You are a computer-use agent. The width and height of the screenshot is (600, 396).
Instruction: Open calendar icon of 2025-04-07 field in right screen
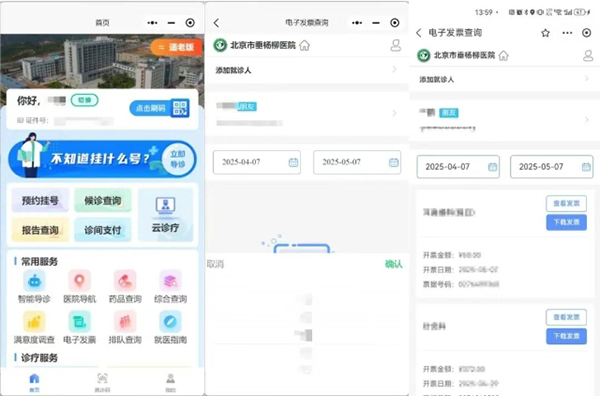coord(492,167)
